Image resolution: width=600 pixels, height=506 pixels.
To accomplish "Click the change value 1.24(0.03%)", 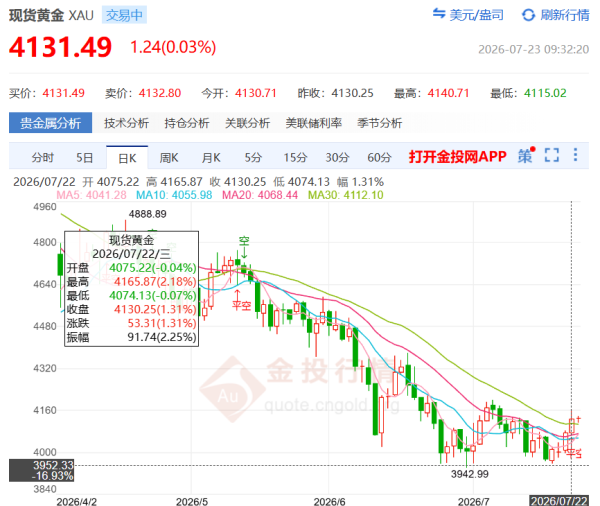I will (x=173, y=47).
